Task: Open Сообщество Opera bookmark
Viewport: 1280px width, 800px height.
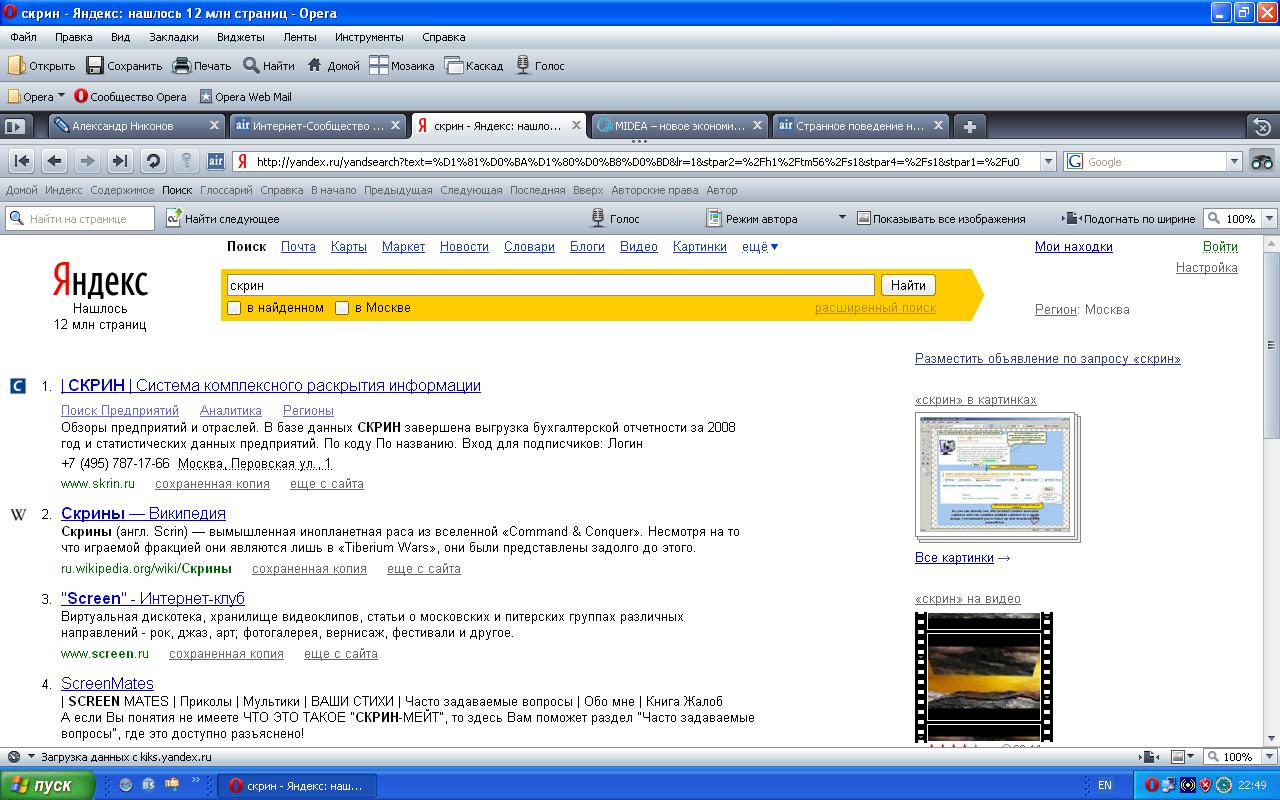Action: pos(130,97)
